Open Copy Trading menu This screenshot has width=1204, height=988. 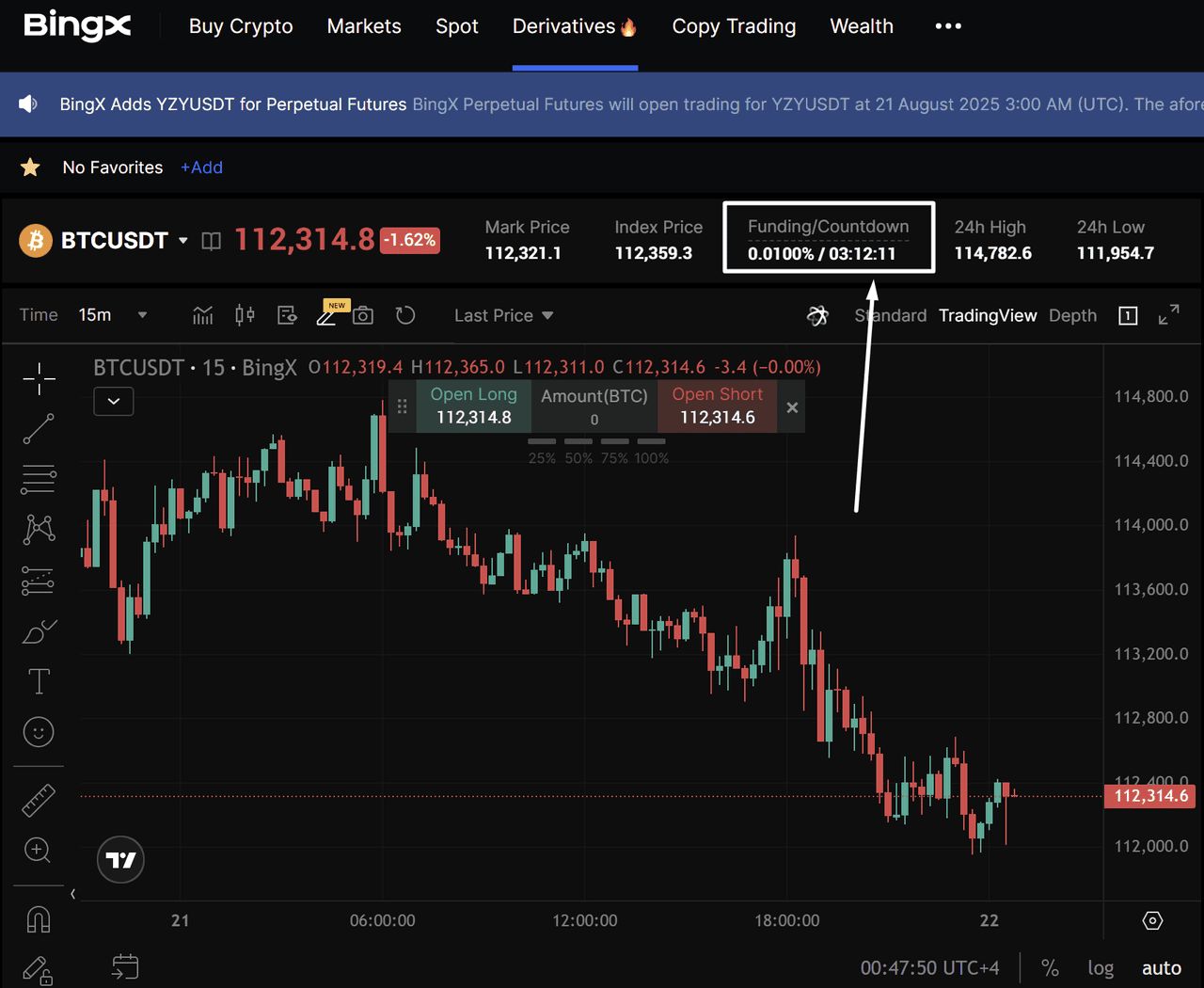click(x=734, y=26)
